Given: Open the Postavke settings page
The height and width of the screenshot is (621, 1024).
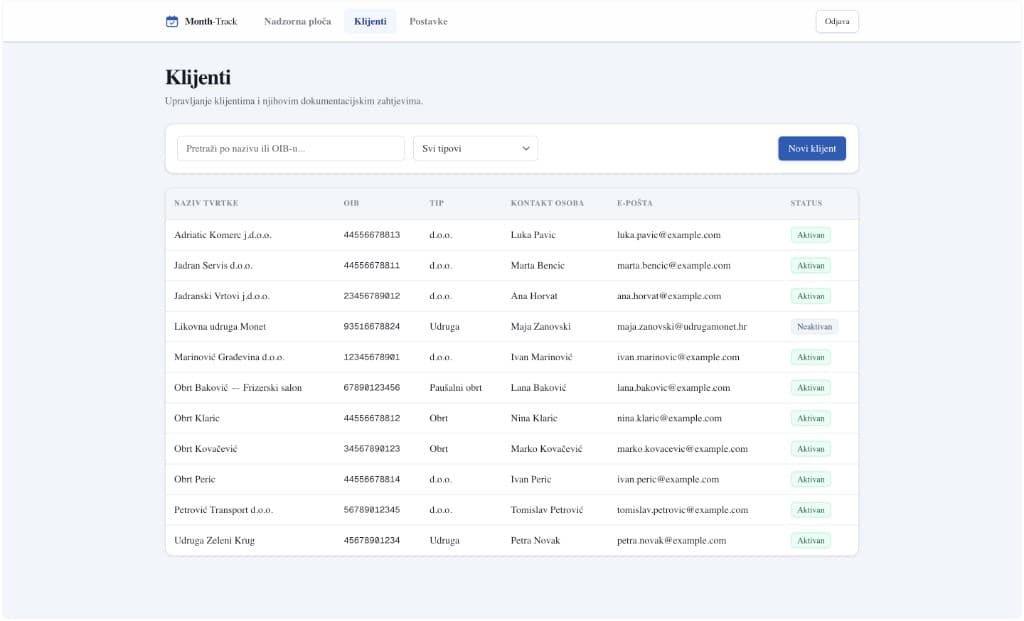Looking at the screenshot, I should coord(428,20).
